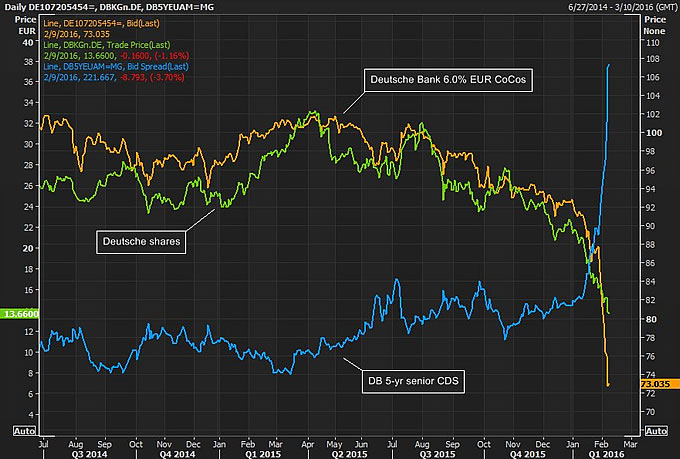Click the right Auto scale button
This screenshot has width=680, height=459.
pos(655,430)
